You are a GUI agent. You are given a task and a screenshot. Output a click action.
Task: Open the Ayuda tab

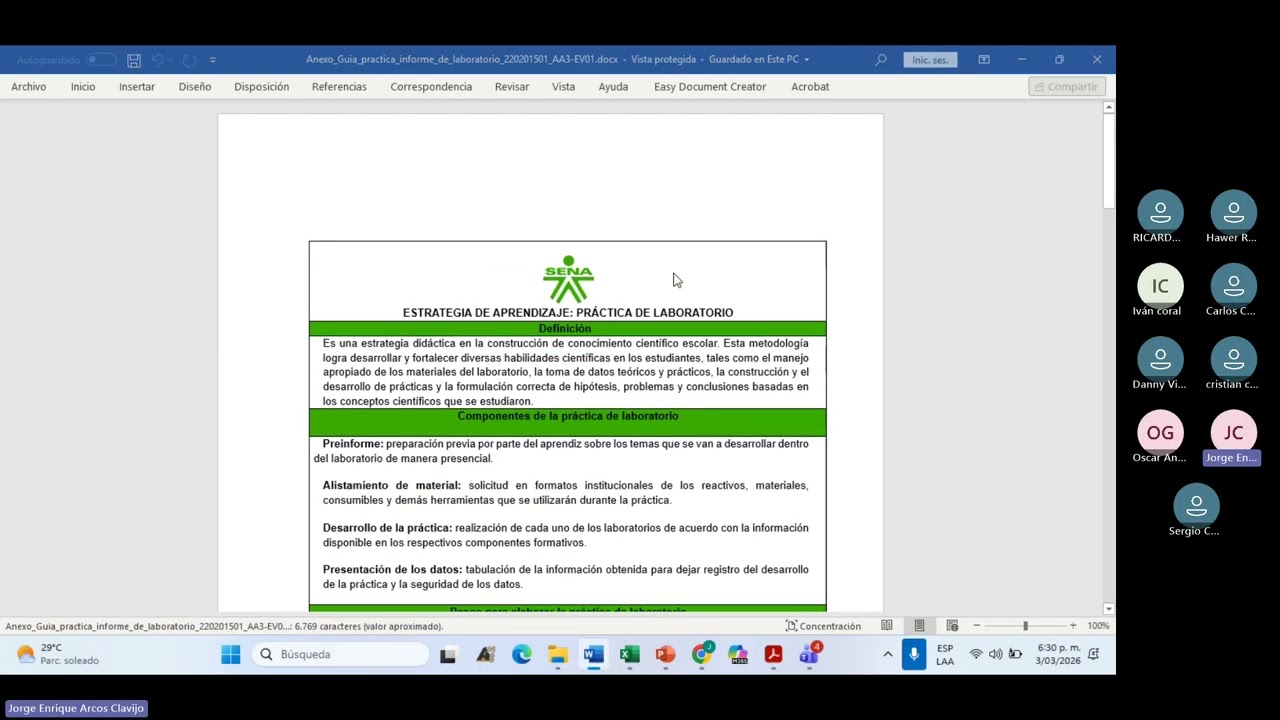613,87
